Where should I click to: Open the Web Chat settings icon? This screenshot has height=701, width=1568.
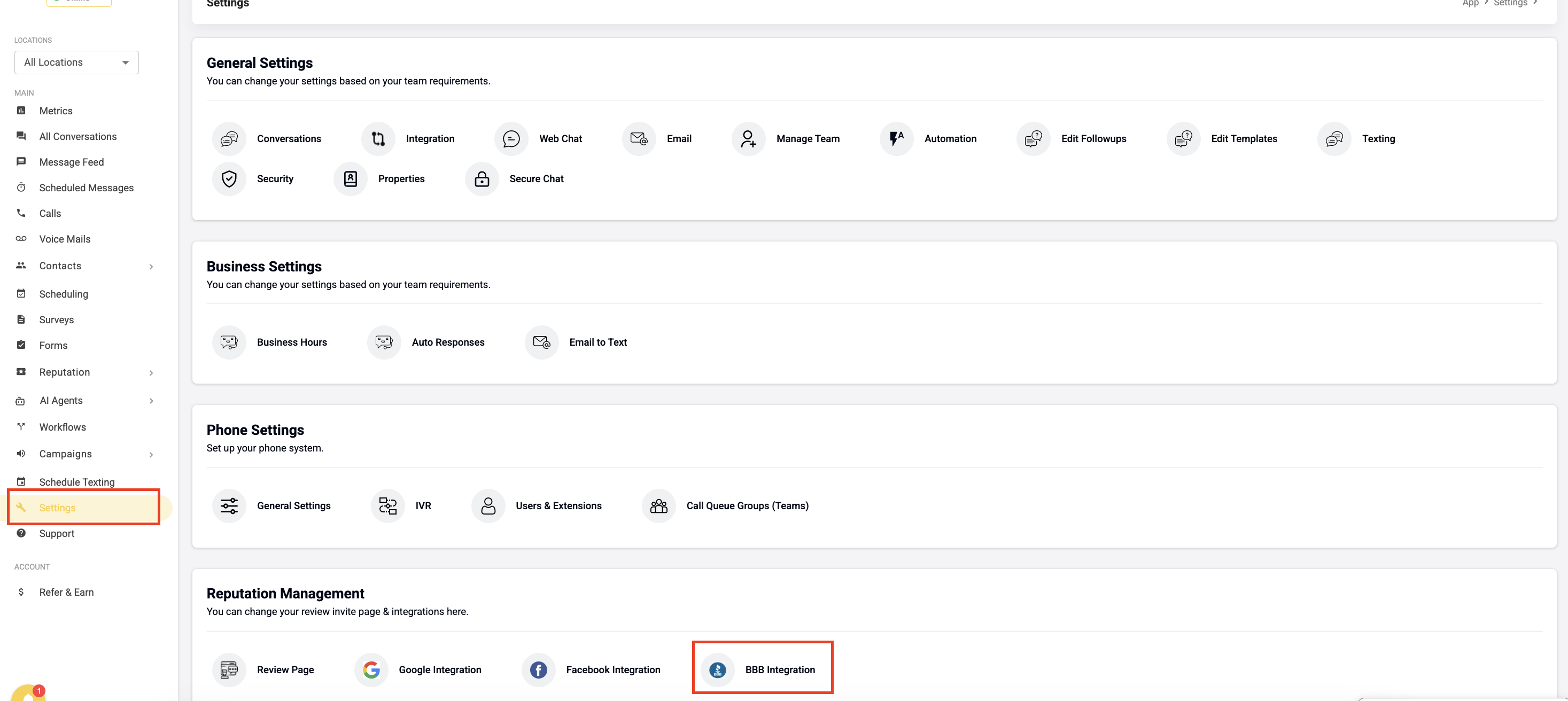click(511, 139)
